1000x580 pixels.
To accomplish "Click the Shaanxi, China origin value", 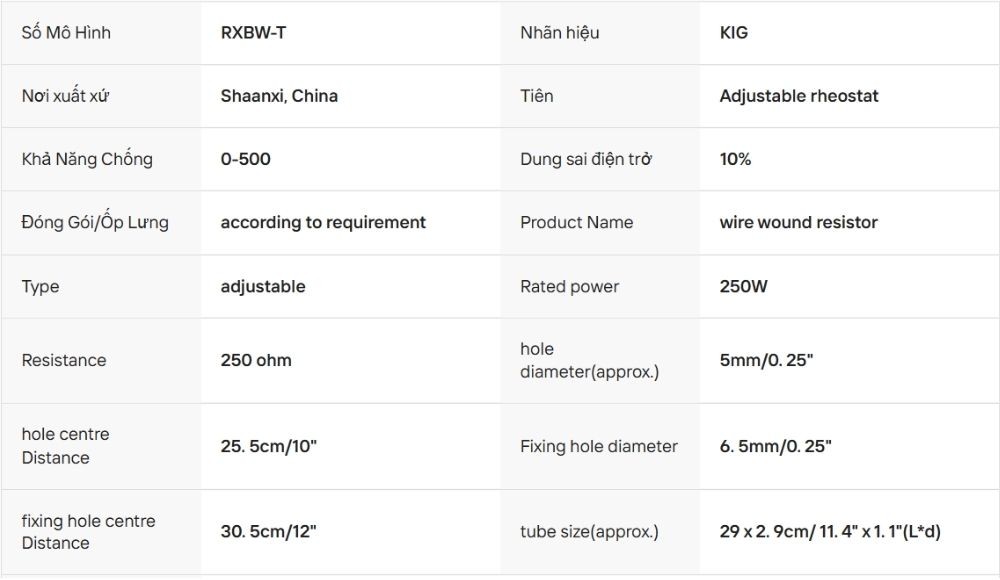I will click(279, 96).
